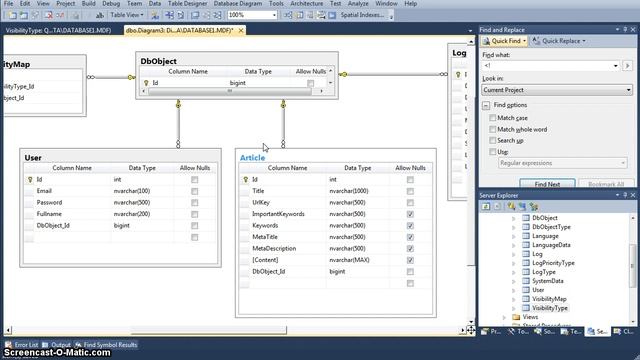The width and height of the screenshot is (640, 360).
Task: Add a New Text Annotation (ab icon)
Action: [100, 16]
